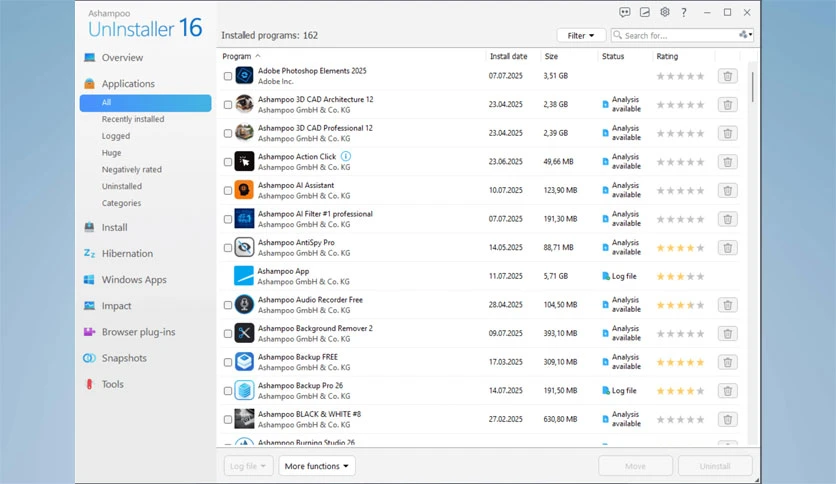Viewport: 836px width, 484px height.
Task: Show Negatively rated applications
Action: click(132, 170)
